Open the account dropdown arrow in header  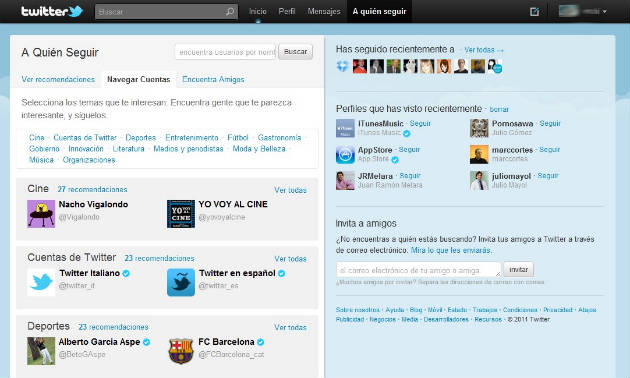pyautogui.click(x=605, y=12)
